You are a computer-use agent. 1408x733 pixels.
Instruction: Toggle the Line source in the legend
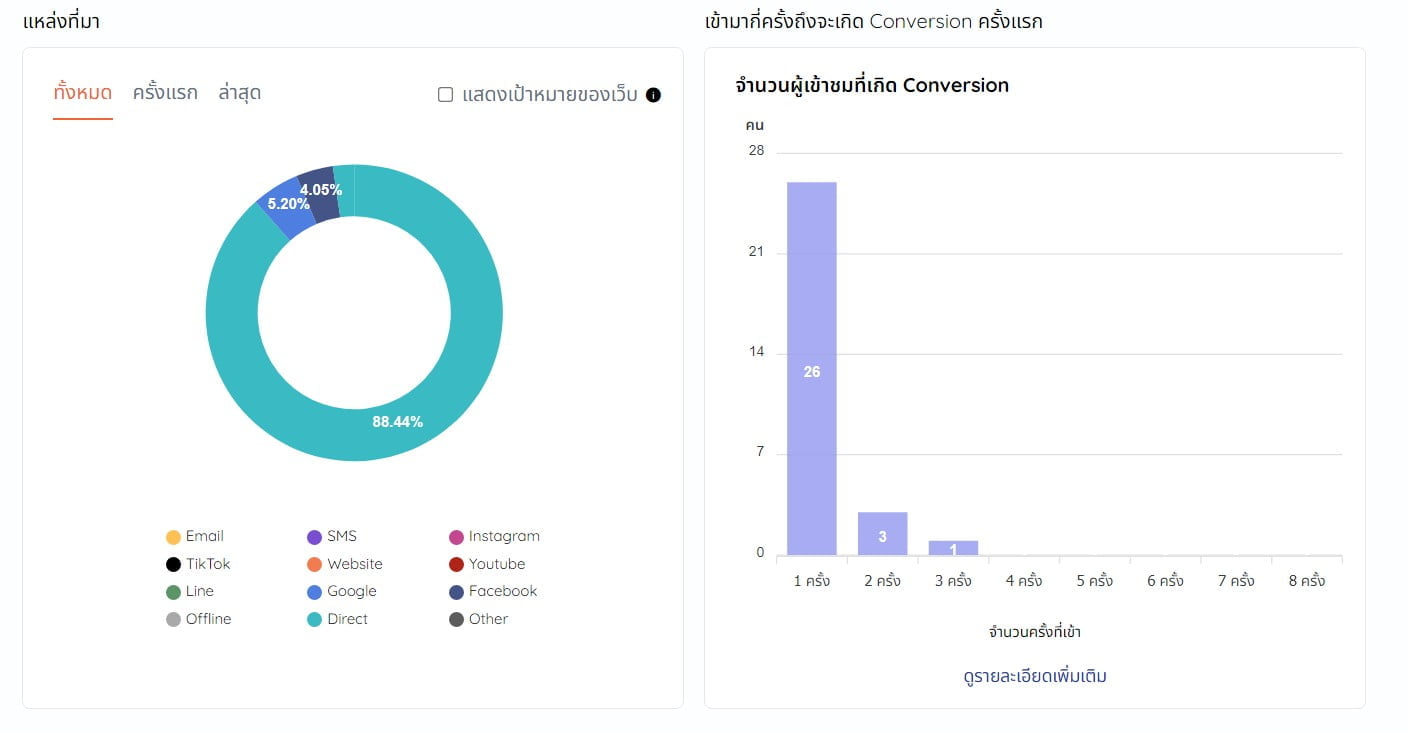(172, 591)
